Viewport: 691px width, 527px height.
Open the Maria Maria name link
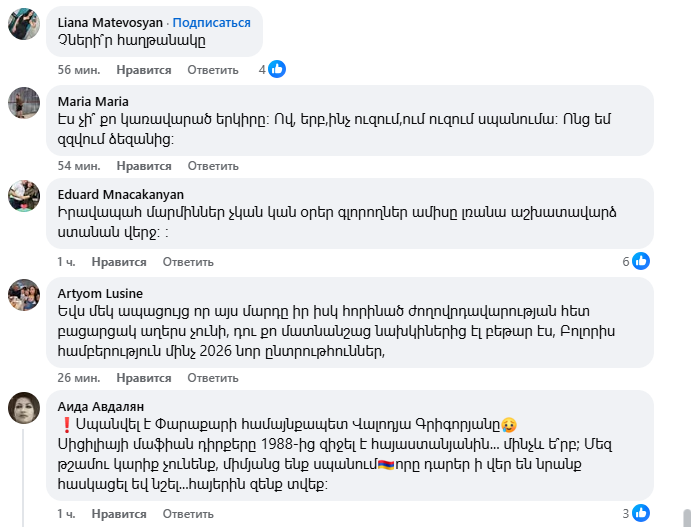[x=93, y=101]
